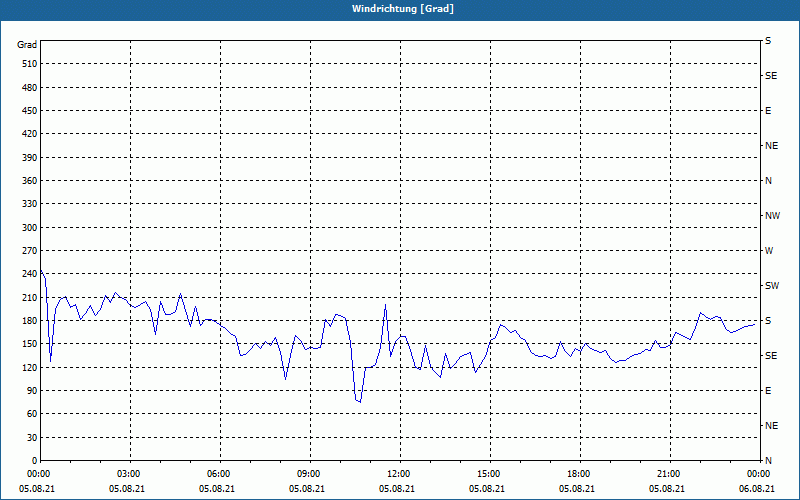The image size is (800, 500).
Task: Click the 270 y-axis value
Action: pyautogui.click(x=30, y=251)
